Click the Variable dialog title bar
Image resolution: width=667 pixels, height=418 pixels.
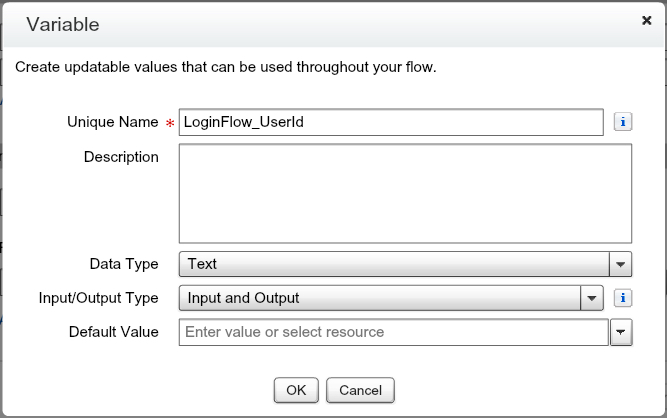click(300, 24)
